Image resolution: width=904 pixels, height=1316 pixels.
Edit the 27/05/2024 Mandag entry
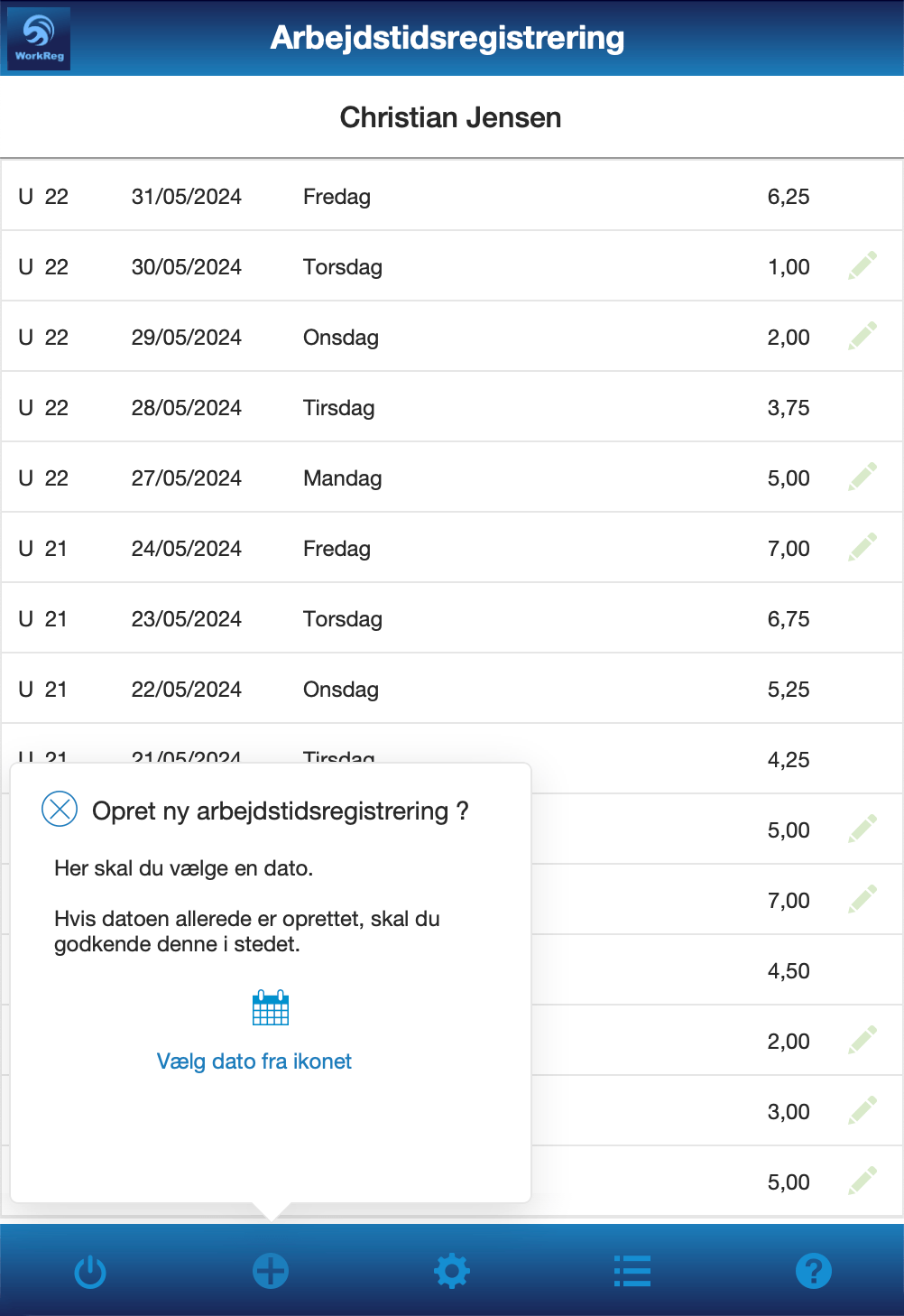click(862, 477)
